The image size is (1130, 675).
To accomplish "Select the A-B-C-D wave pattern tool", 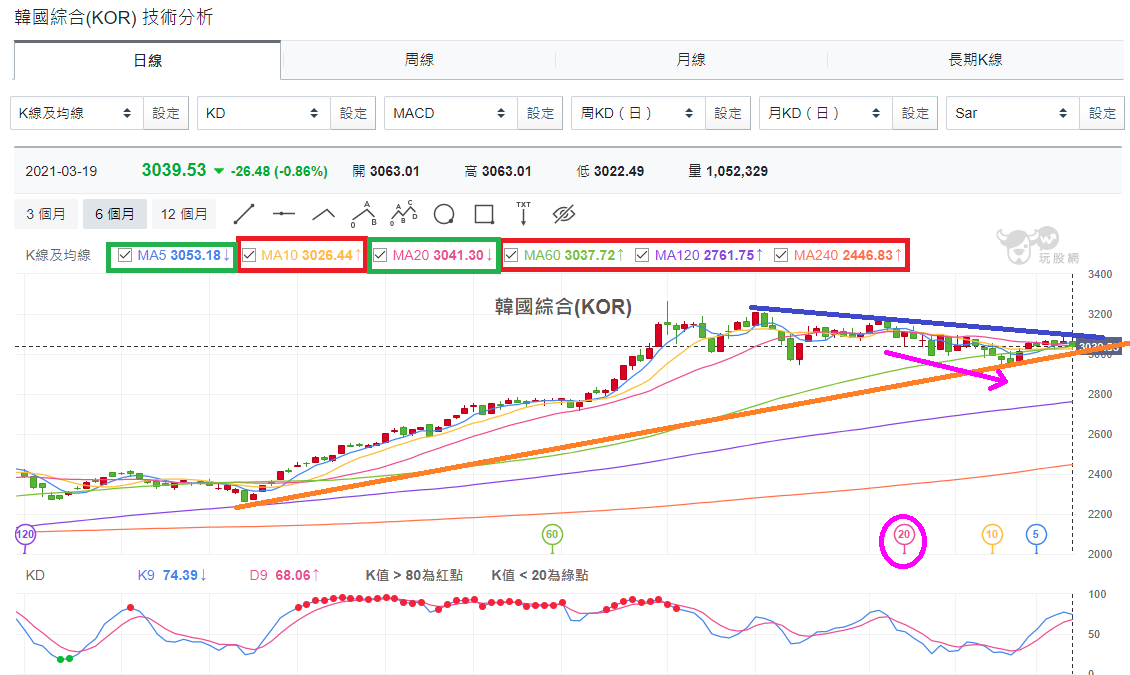I will 404,213.
